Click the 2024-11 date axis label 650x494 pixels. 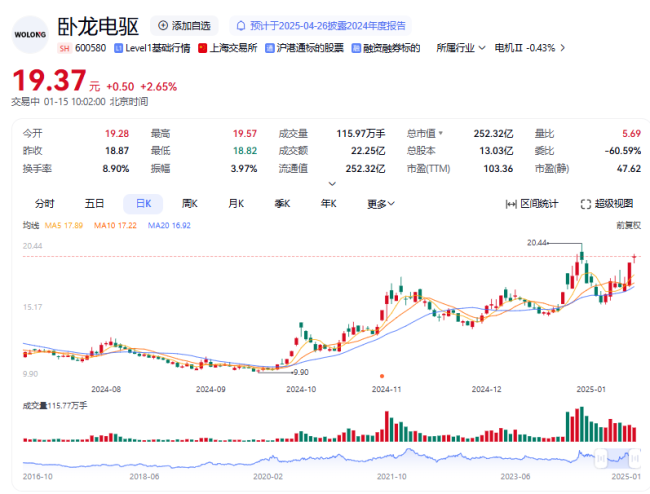386,390
